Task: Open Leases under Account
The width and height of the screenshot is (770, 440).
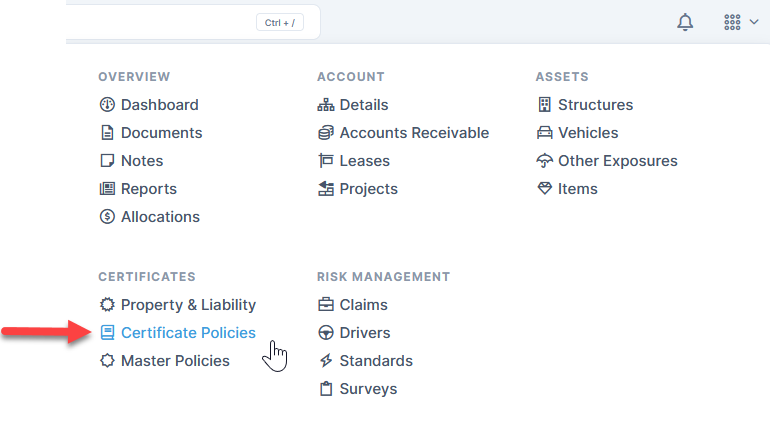Action: pyautogui.click(x=365, y=161)
